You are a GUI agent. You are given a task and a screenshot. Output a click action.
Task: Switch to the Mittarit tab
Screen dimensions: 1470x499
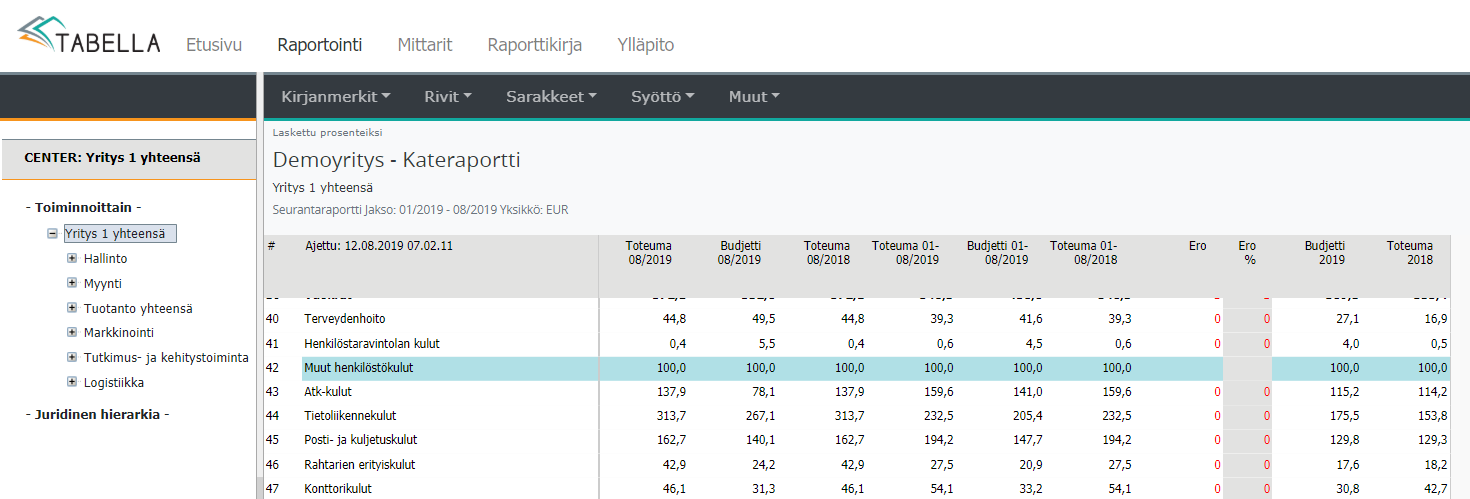pyautogui.click(x=425, y=45)
